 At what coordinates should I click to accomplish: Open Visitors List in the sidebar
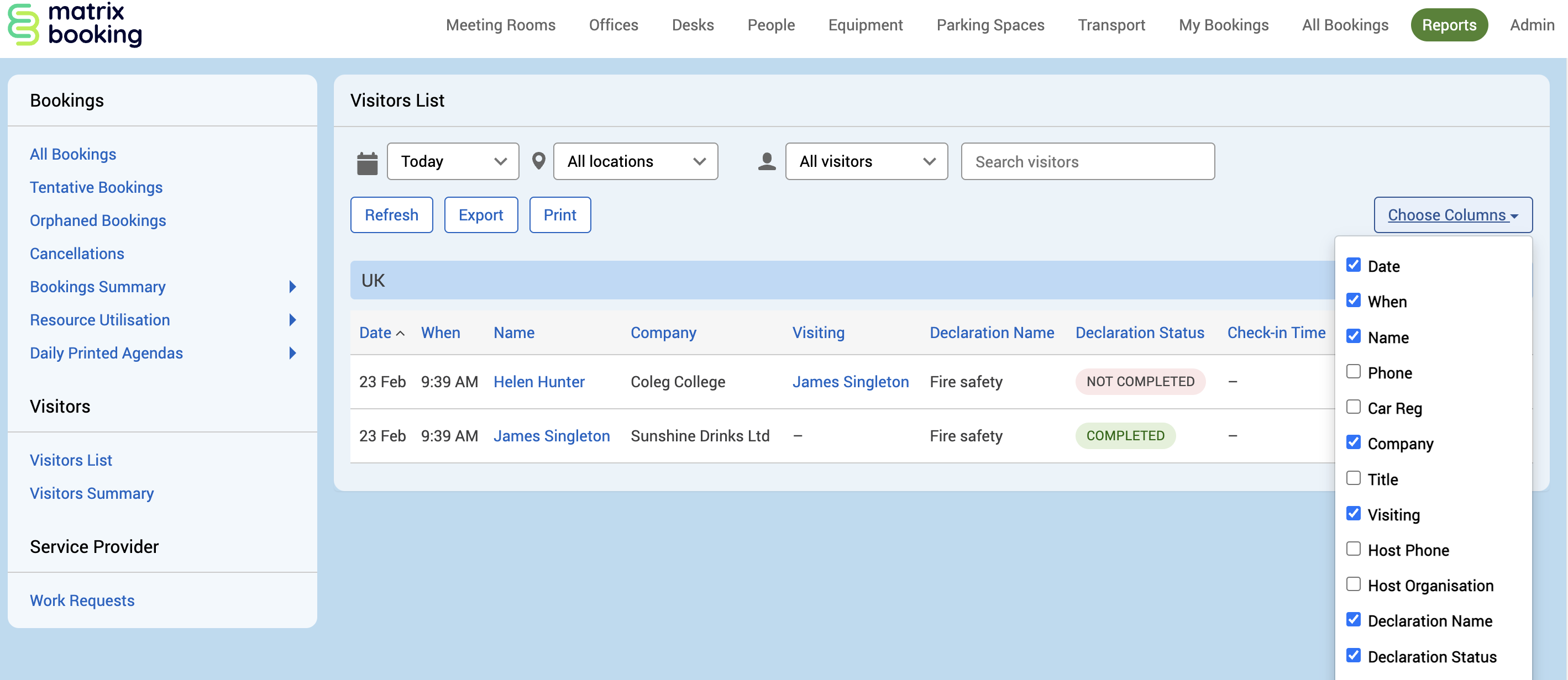[71, 460]
